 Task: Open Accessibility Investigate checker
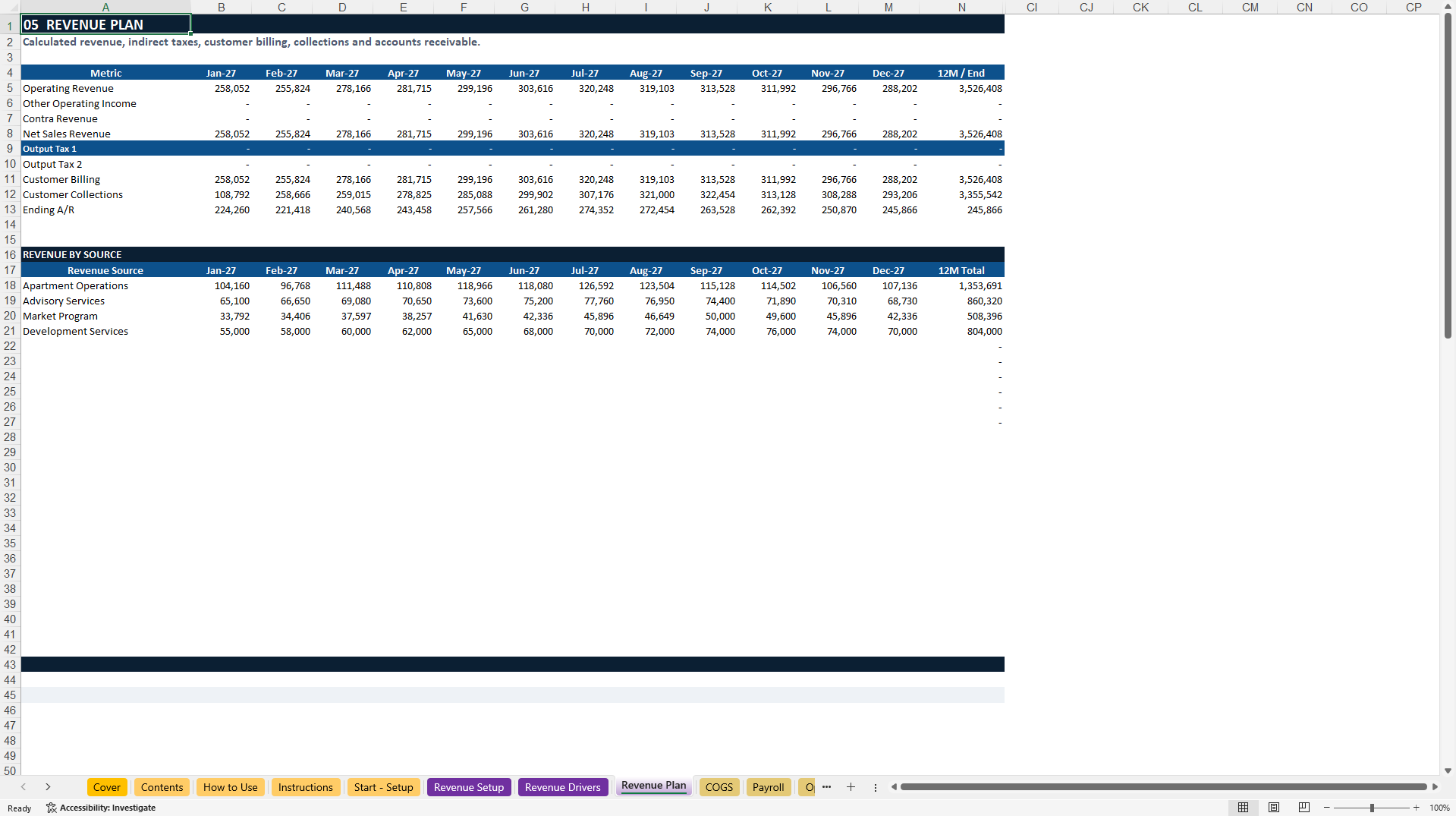(101, 808)
